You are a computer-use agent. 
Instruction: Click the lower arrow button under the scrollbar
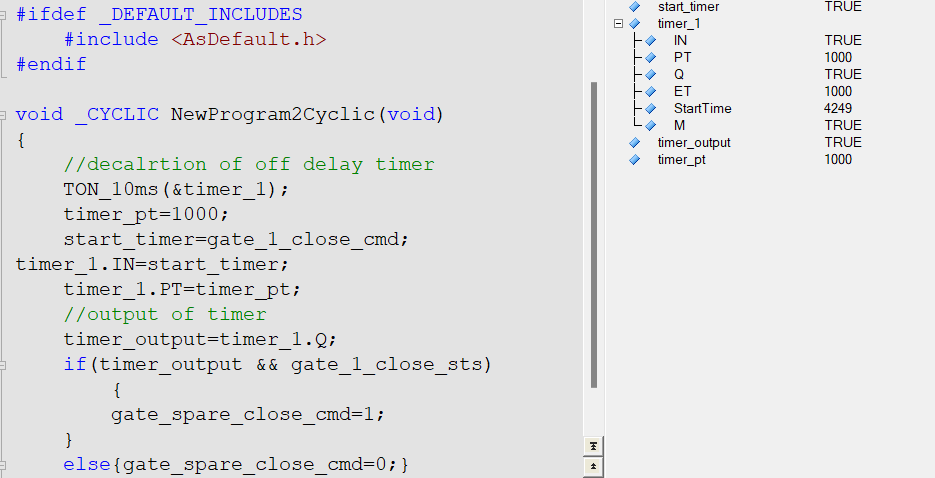pos(593,466)
